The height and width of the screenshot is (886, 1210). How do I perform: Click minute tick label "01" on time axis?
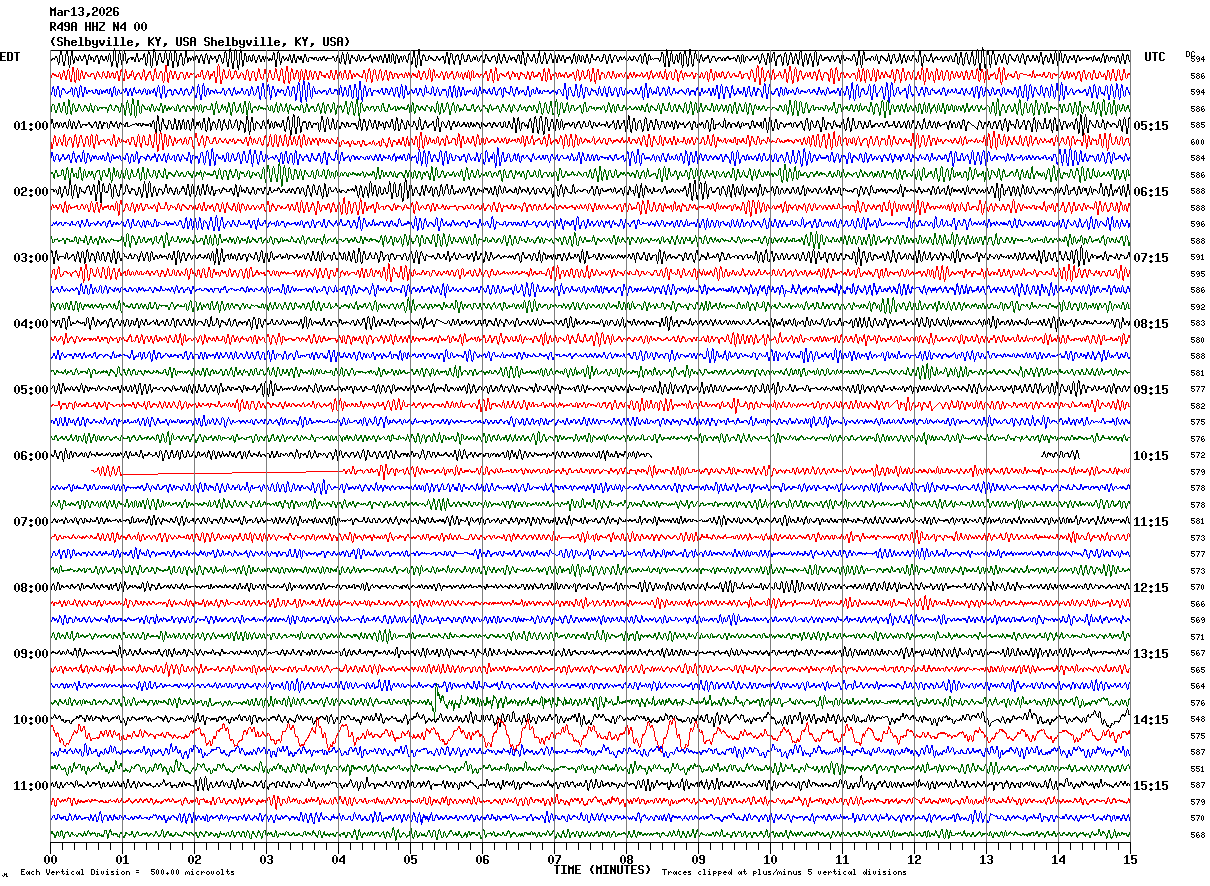[122, 859]
